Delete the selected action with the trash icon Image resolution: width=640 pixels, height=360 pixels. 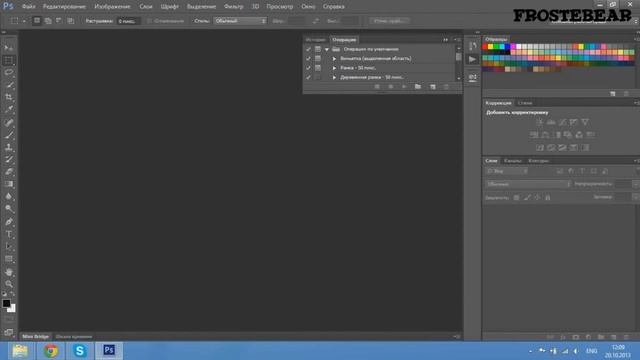(446, 87)
